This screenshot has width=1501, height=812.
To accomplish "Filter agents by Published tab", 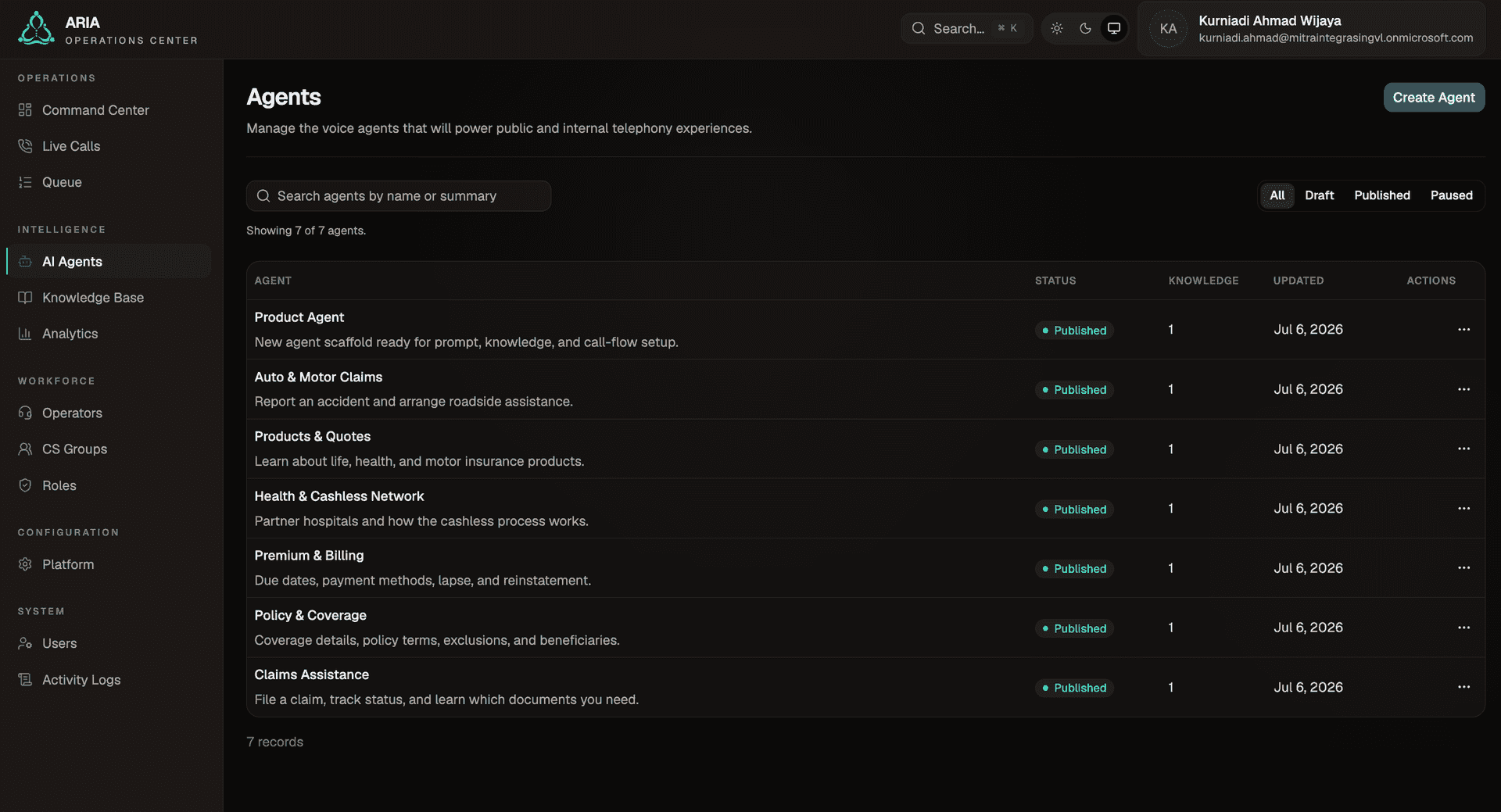I will (1381, 195).
